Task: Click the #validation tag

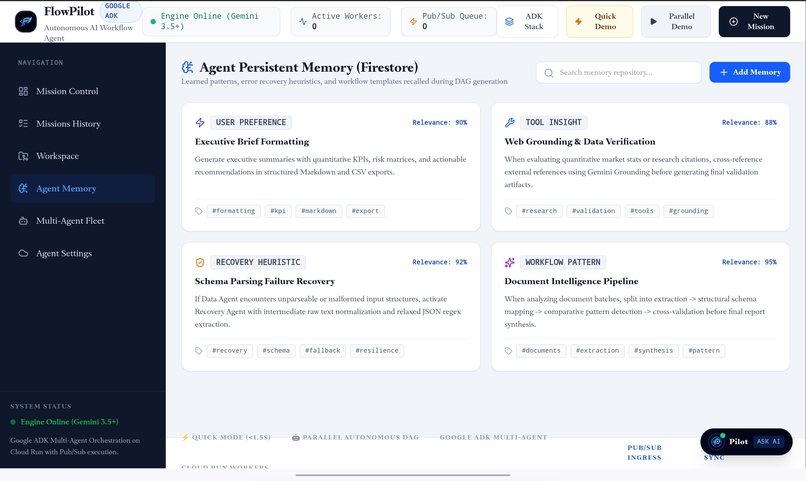Action: tap(593, 211)
